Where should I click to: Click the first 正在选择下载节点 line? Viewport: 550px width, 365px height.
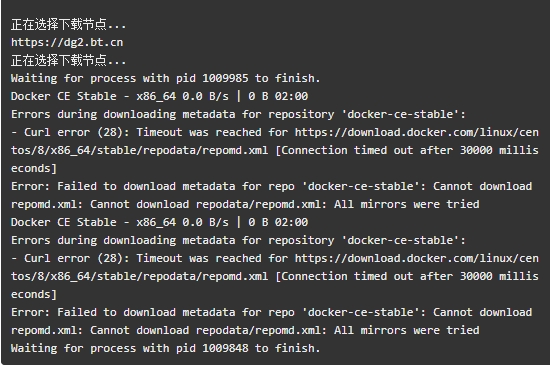pyautogui.click(x=68, y=24)
